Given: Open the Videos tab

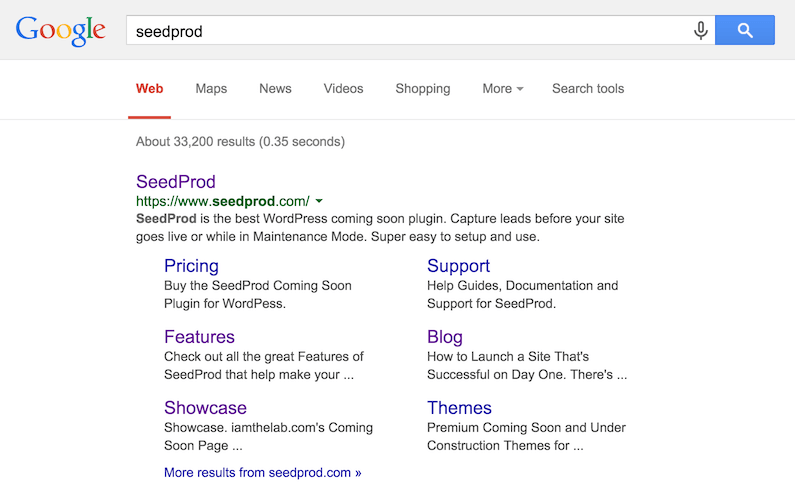Looking at the screenshot, I should coord(343,88).
